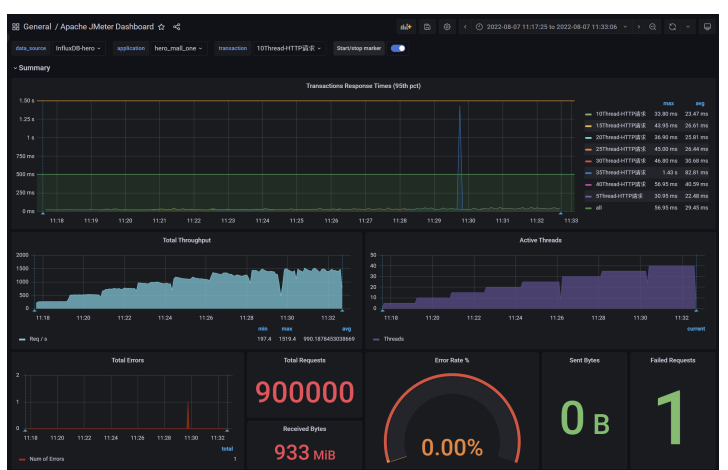Click the 197.4 min throughput value
Image resolution: width=728 pixels, height=470 pixels.
pyautogui.click(x=264, y=339)
